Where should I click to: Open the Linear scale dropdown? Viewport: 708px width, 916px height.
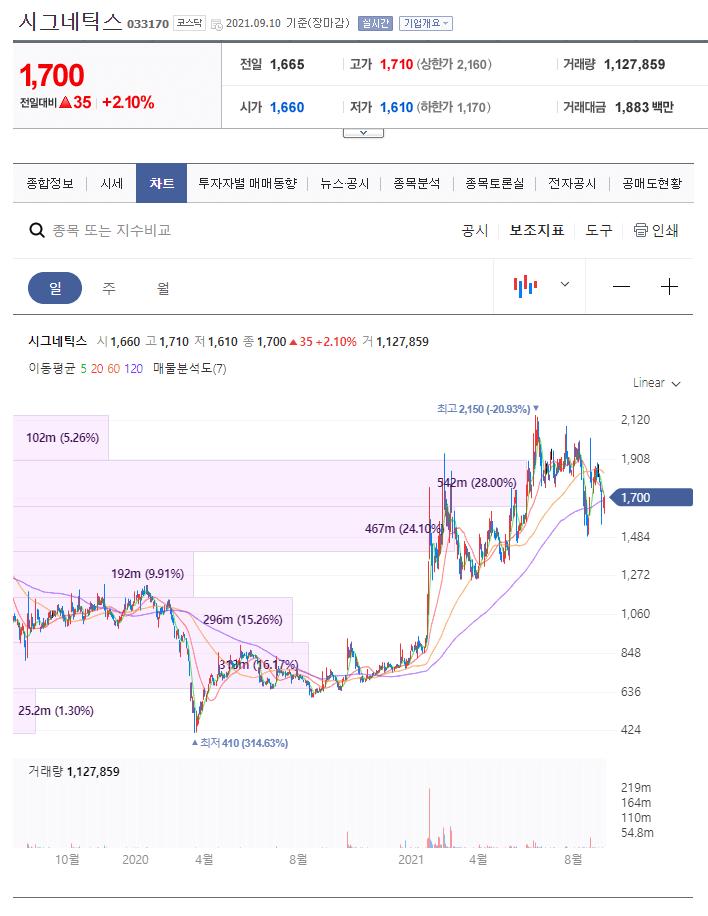pos(657,383)
